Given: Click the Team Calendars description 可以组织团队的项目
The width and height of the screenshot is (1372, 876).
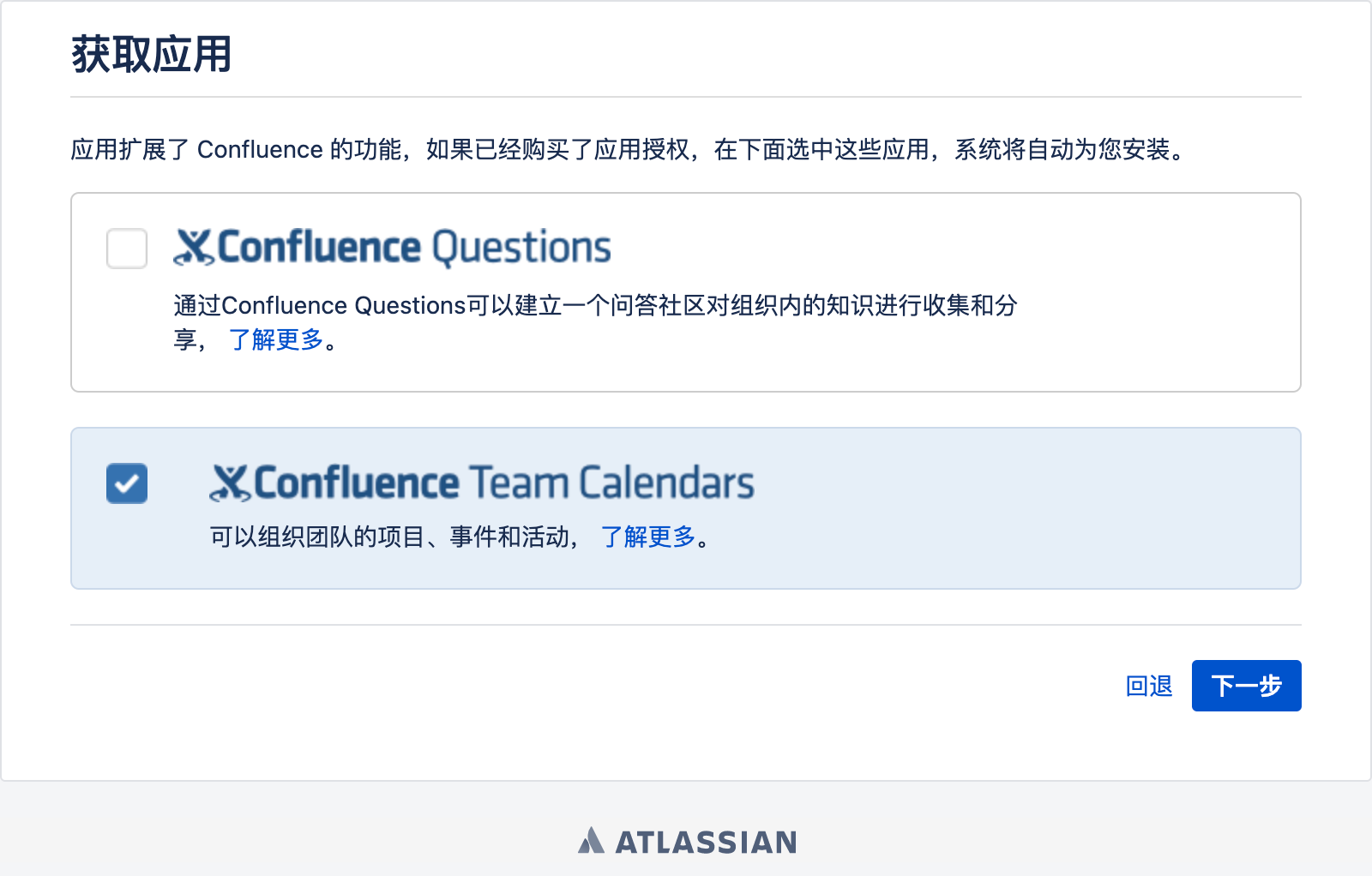Looking at the screenshot, I should (395, 537).
